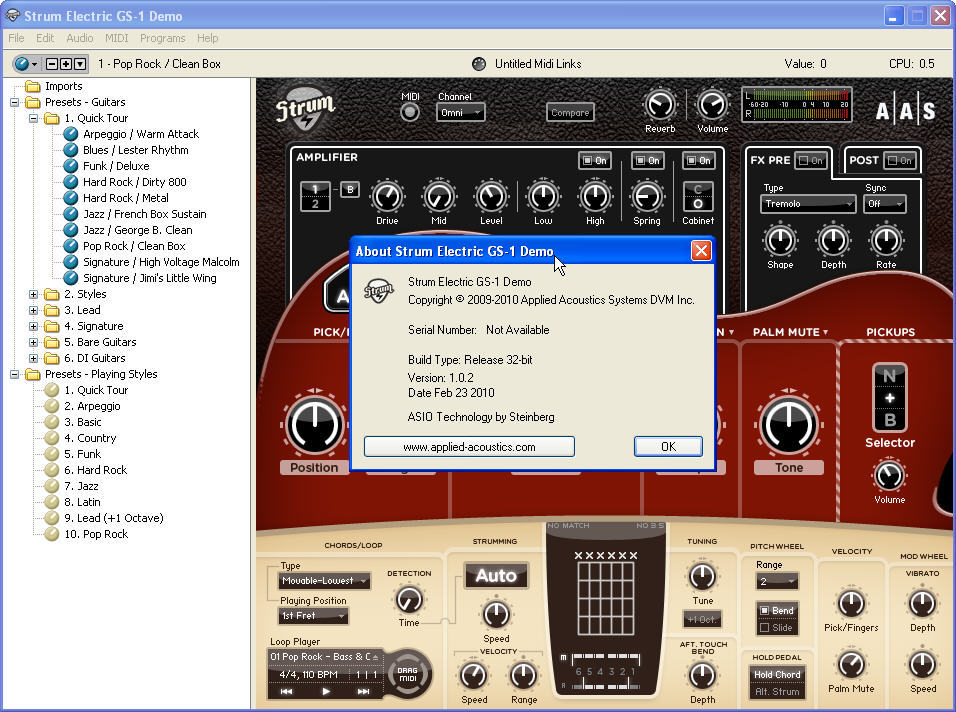
Task: Click the Reverb knob
Action: pos(659,105)
